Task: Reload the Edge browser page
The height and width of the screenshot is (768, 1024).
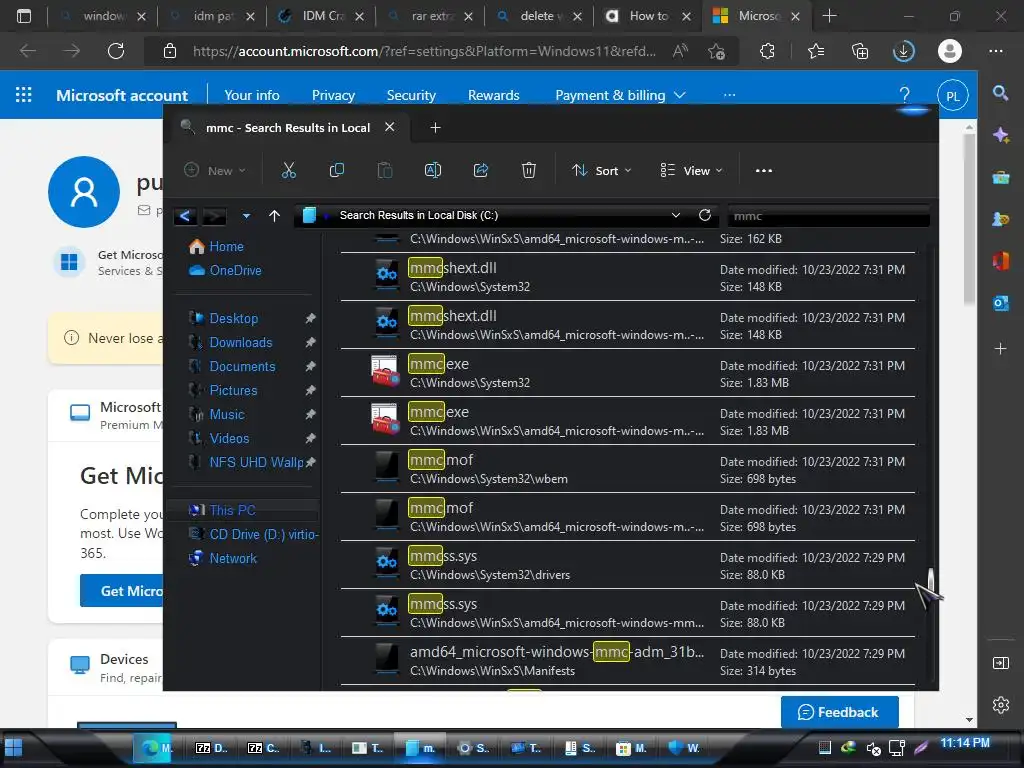Action: 116,51
